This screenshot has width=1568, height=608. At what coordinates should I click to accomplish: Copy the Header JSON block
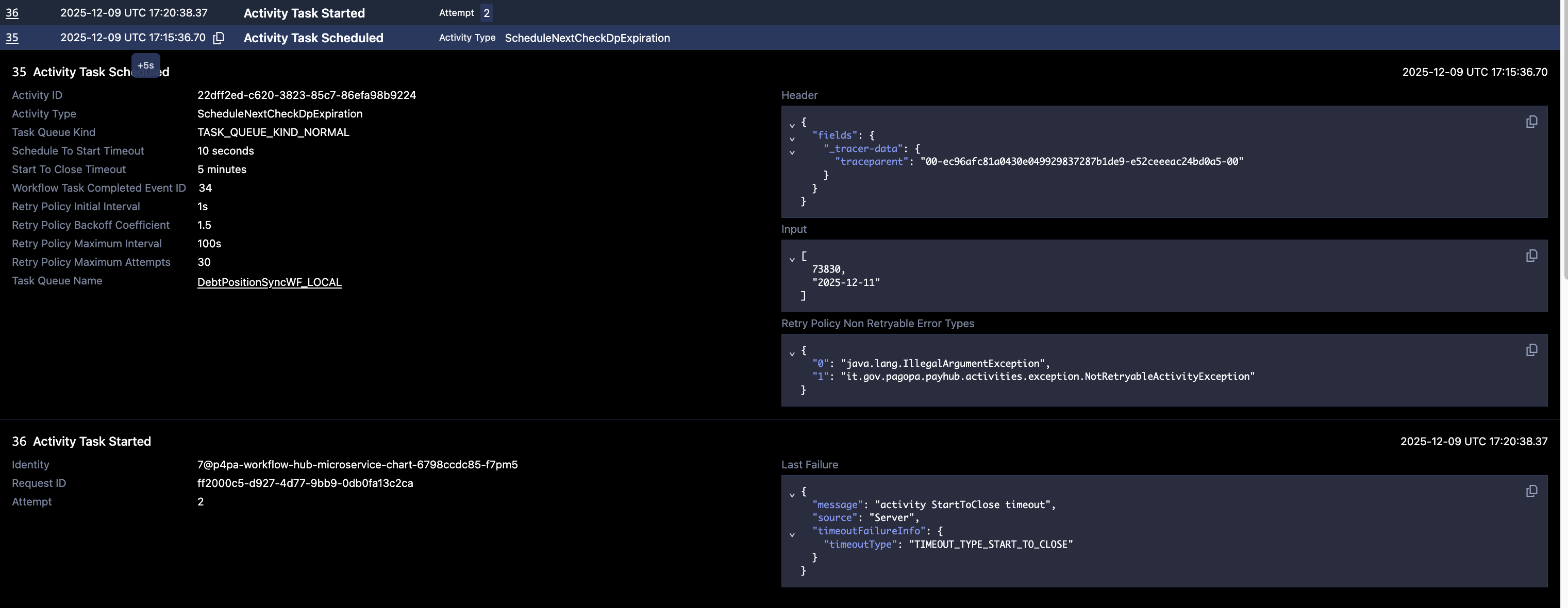point(1531,122)
